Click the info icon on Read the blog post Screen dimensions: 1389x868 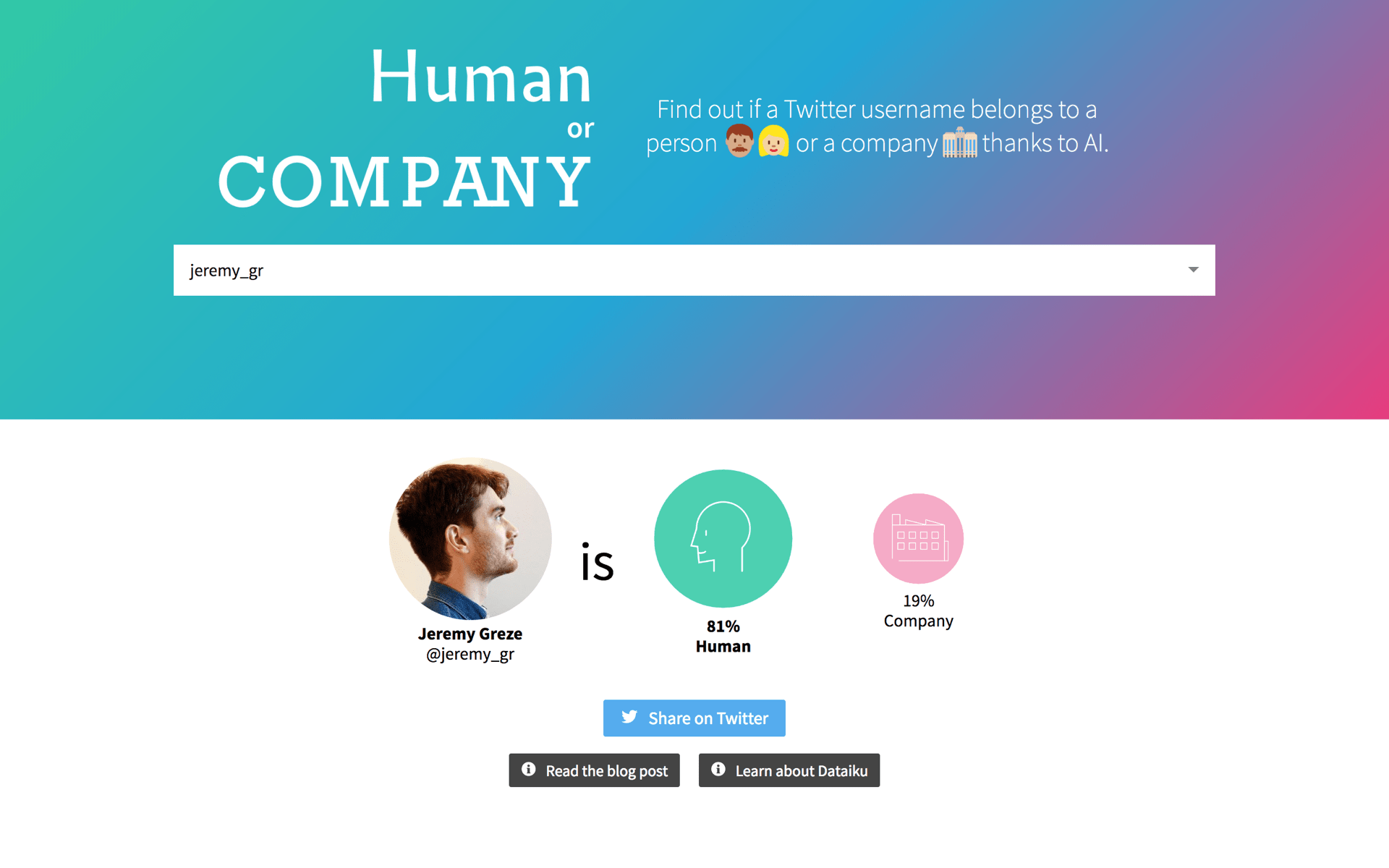pyautogui.click(x=527, y=770)
